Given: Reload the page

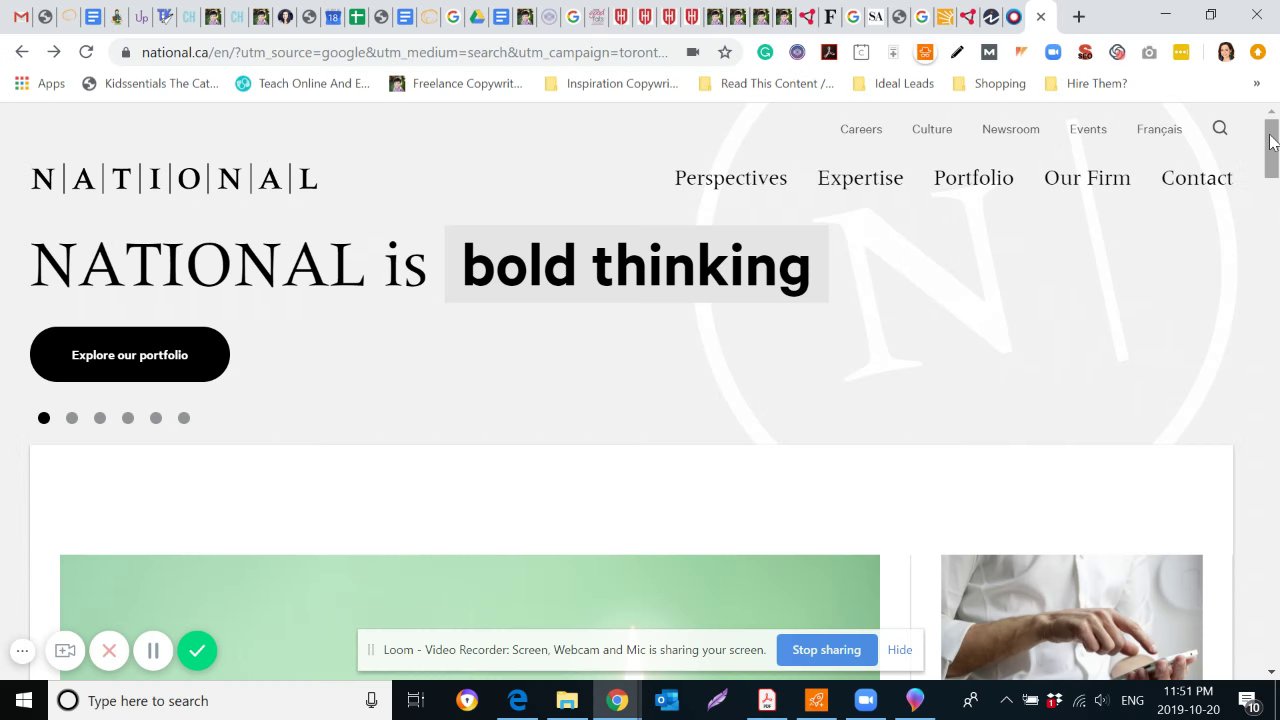Looking at the screenshot, I should point(86,52).
